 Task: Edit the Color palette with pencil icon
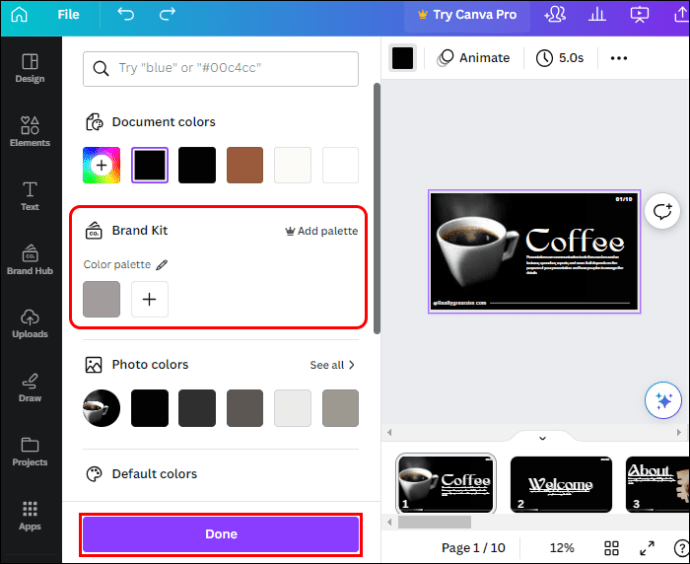(x=162, y=264)
